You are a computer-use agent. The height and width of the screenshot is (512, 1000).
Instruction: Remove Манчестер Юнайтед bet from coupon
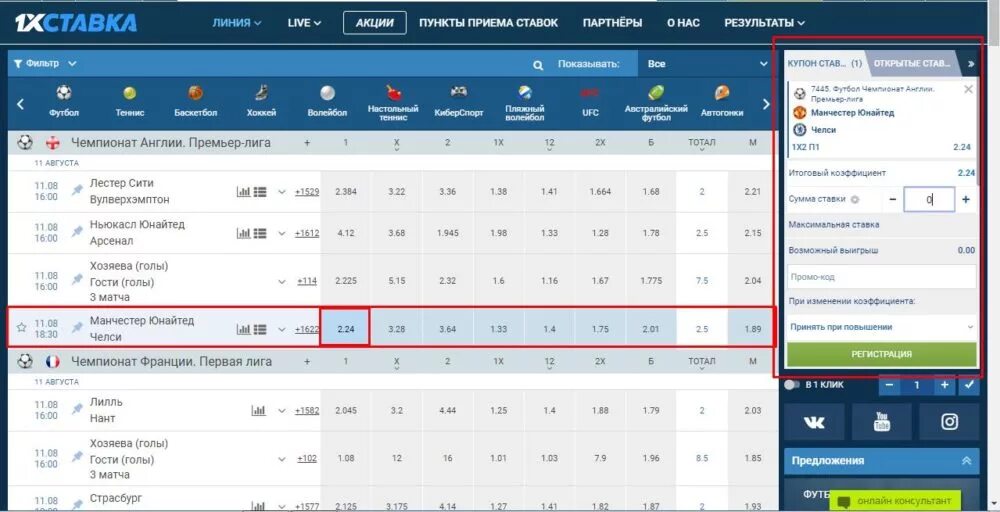point(969,89)
